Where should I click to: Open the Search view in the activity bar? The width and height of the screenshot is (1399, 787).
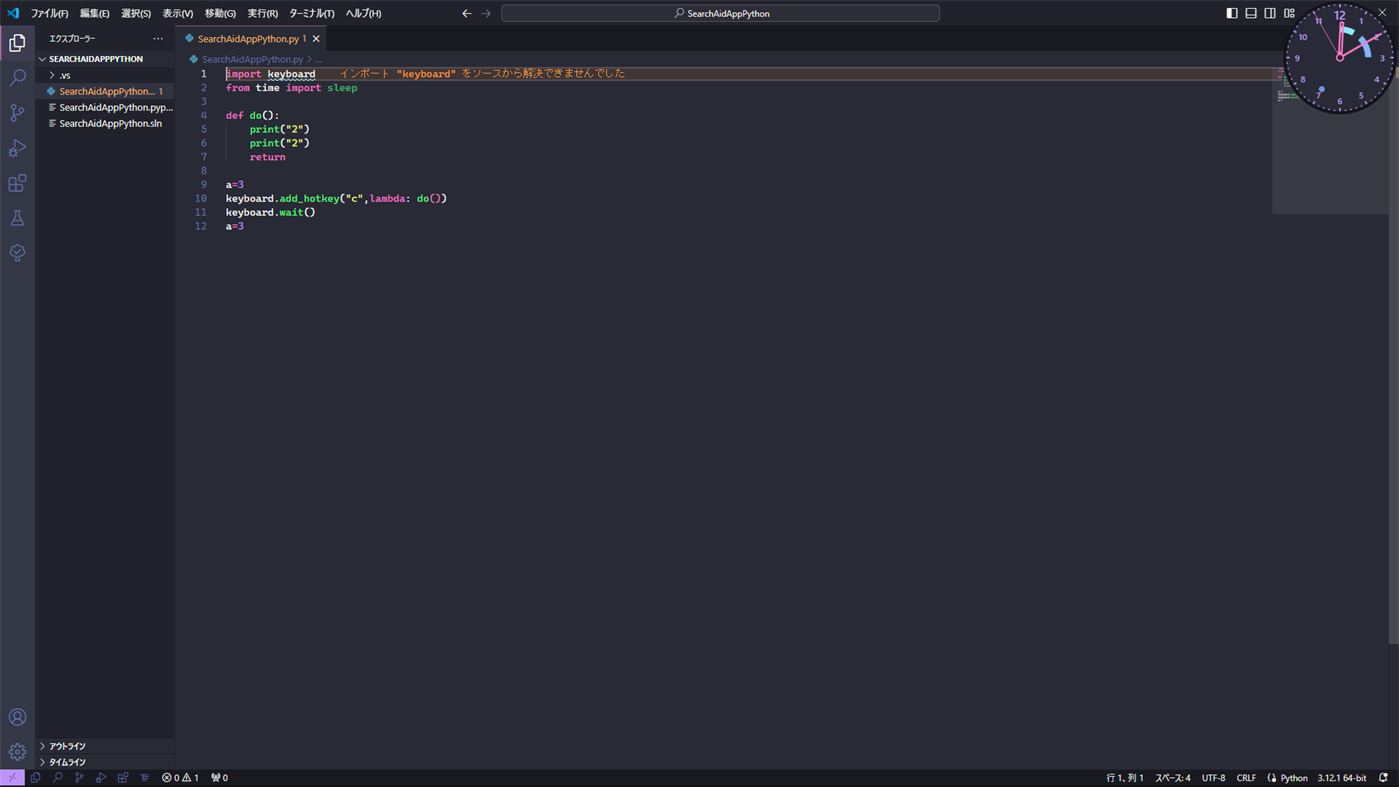[x=17, y=78]
